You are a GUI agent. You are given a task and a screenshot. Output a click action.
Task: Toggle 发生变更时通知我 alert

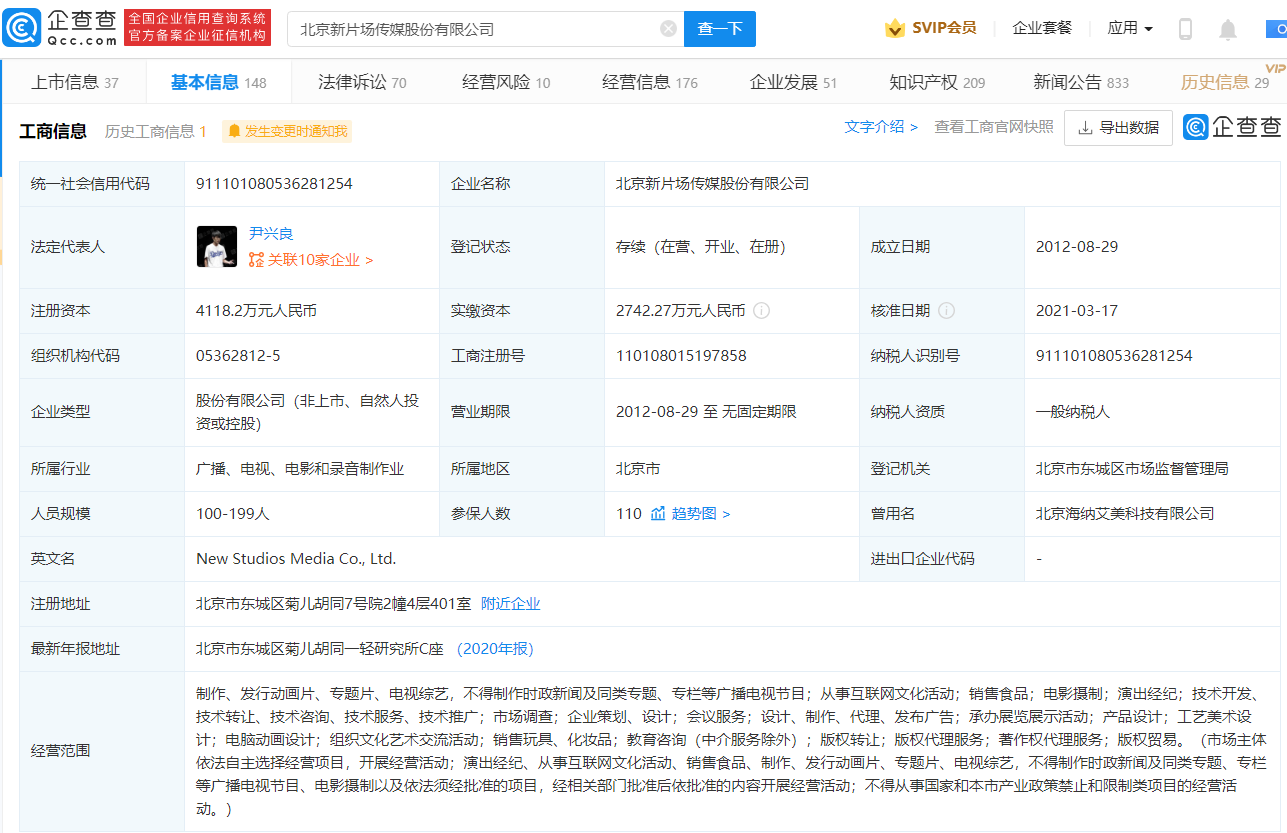pyautogui.click(x=287, y=131)
